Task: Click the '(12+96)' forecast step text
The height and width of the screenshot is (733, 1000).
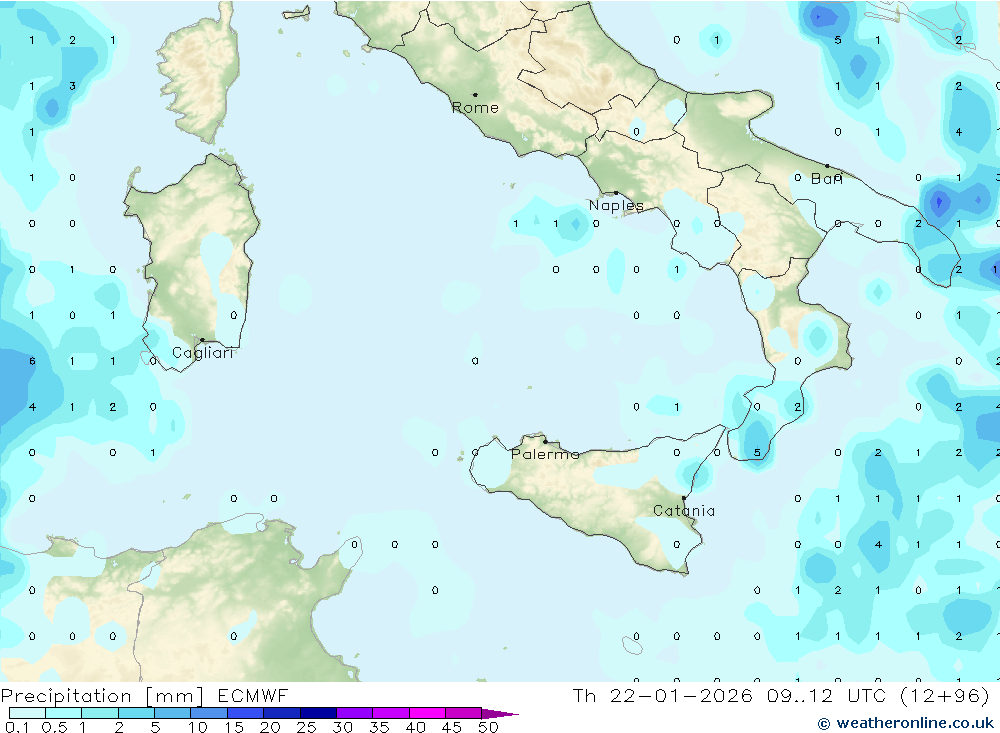Action: coord(945,696)
